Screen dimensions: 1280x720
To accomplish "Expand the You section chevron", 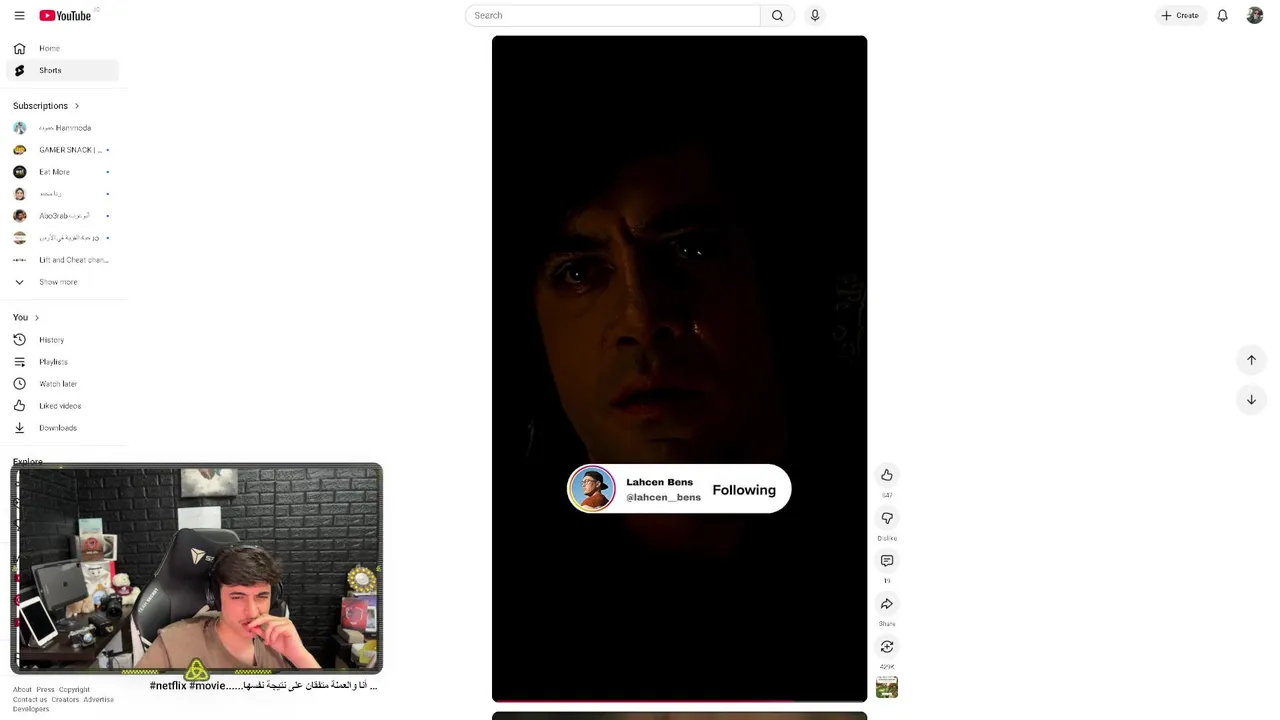I will 36,318.
